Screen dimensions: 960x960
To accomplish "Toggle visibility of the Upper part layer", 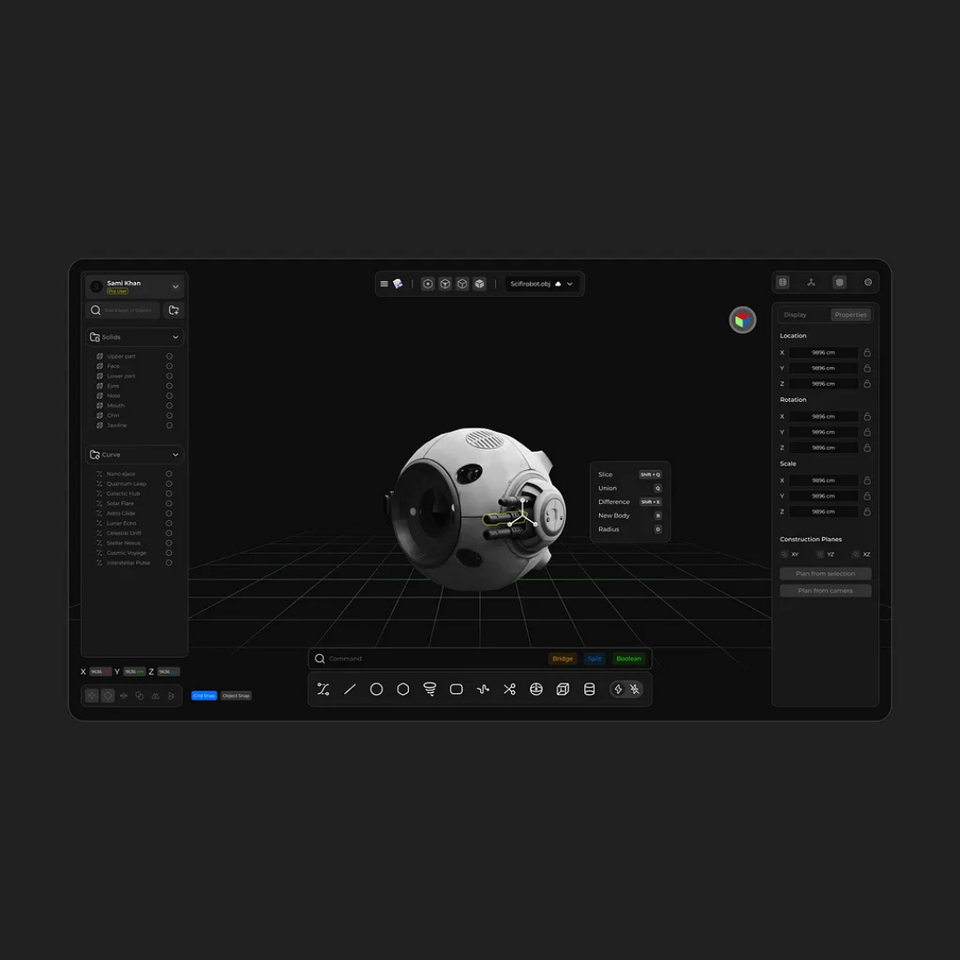I will click(x=169, y=356).
